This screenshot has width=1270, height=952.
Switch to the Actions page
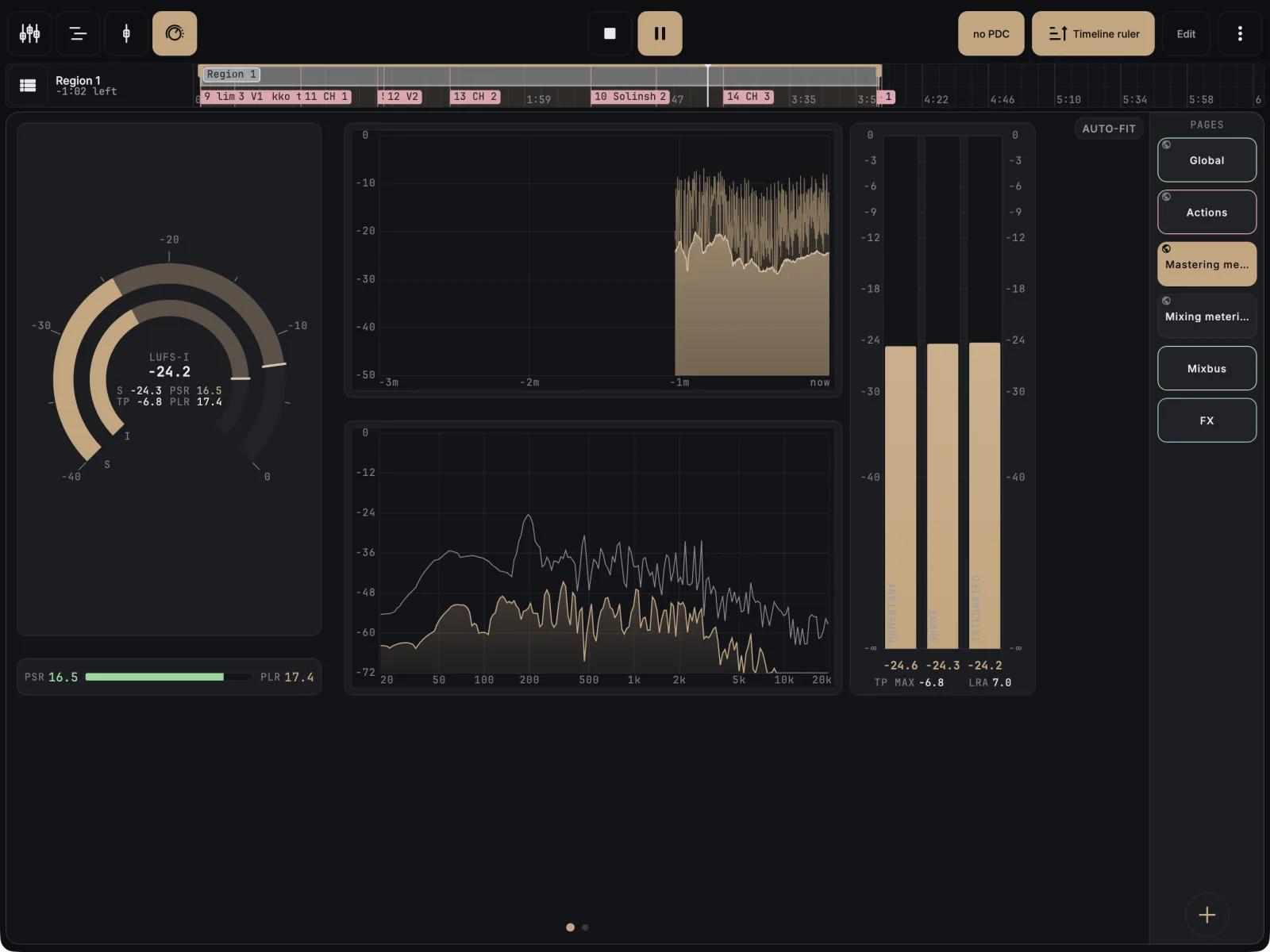1206,213
